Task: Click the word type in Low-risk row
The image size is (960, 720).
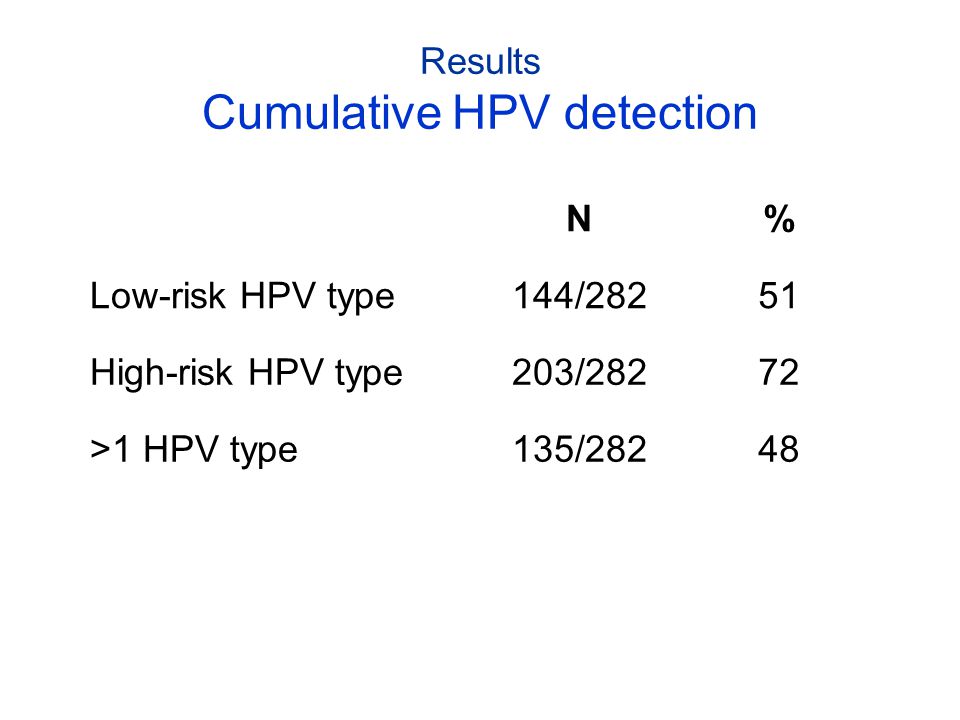Action: [x=361, y=300]
